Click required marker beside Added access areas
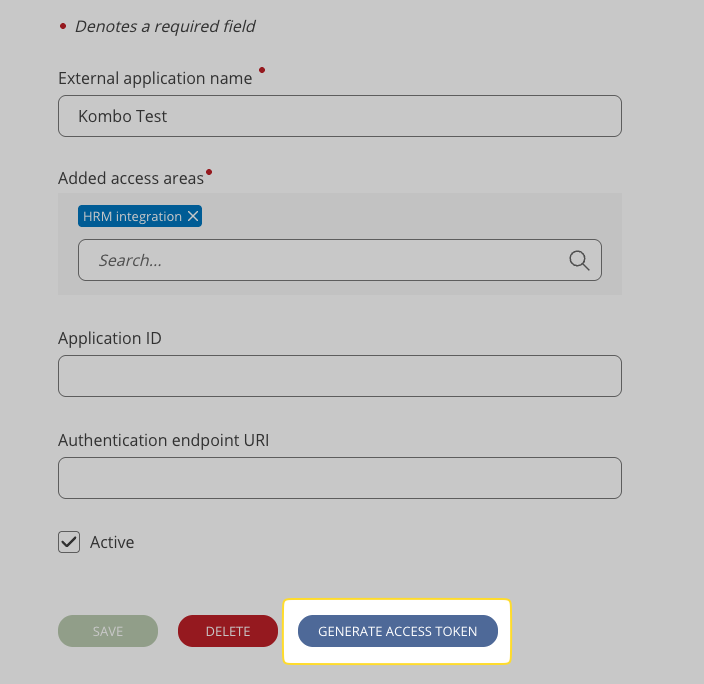Image resolution: width=704 pixels, height=684 pixels. [209, 172]
